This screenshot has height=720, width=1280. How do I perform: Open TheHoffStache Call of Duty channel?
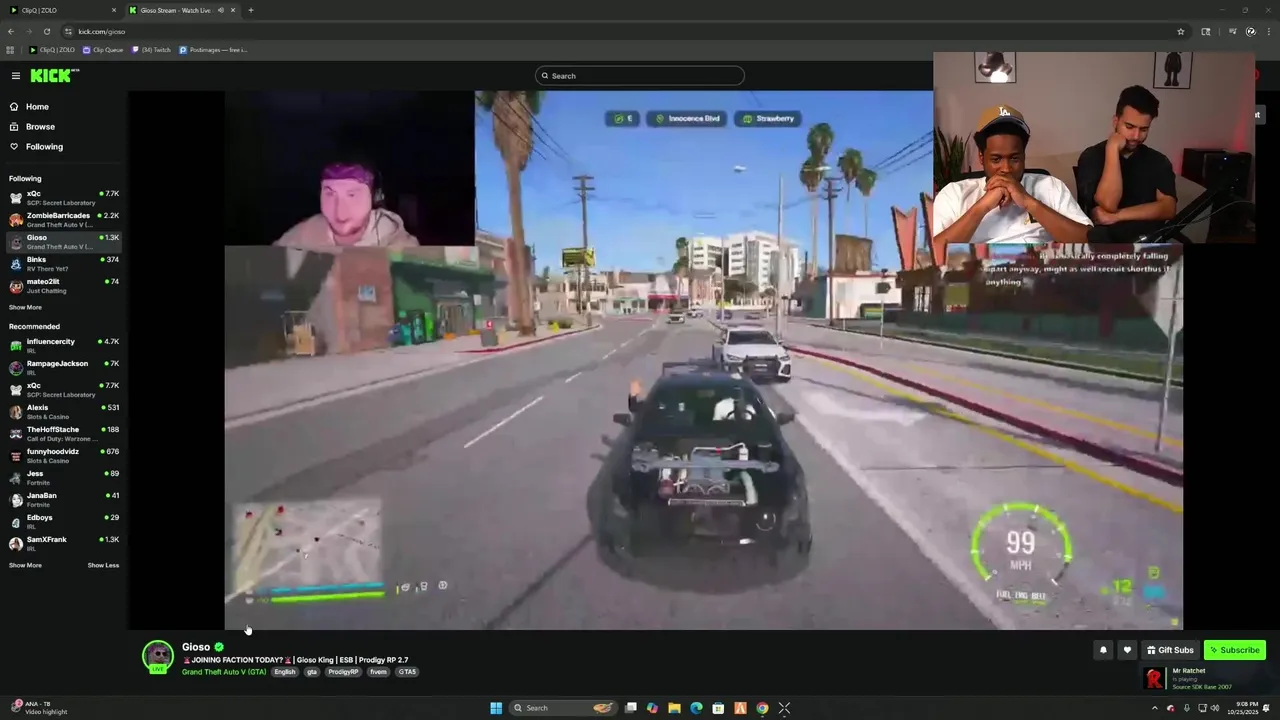tap(64, 434)
